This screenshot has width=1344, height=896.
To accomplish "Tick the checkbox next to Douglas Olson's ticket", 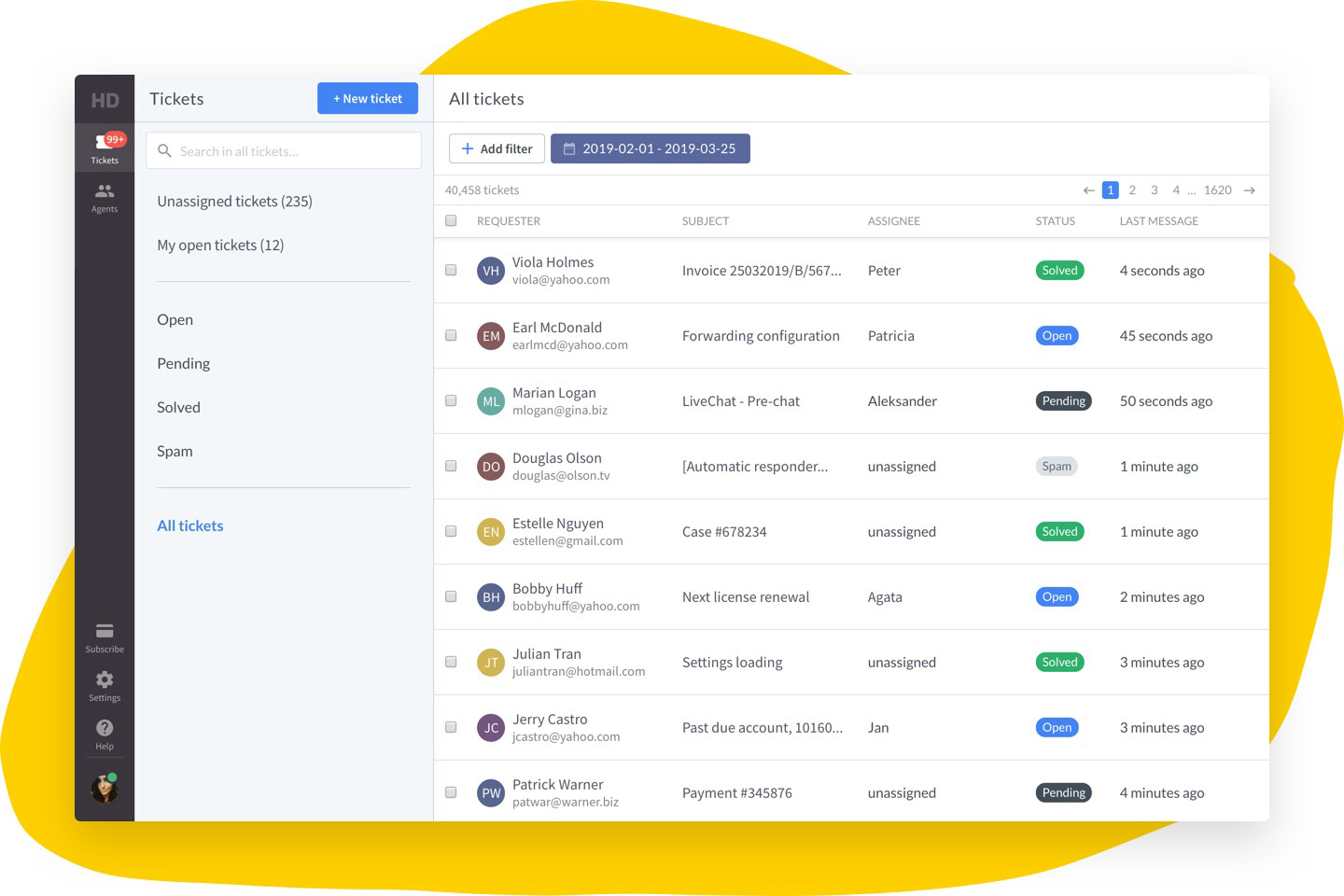I will click(x=451, y=466).
